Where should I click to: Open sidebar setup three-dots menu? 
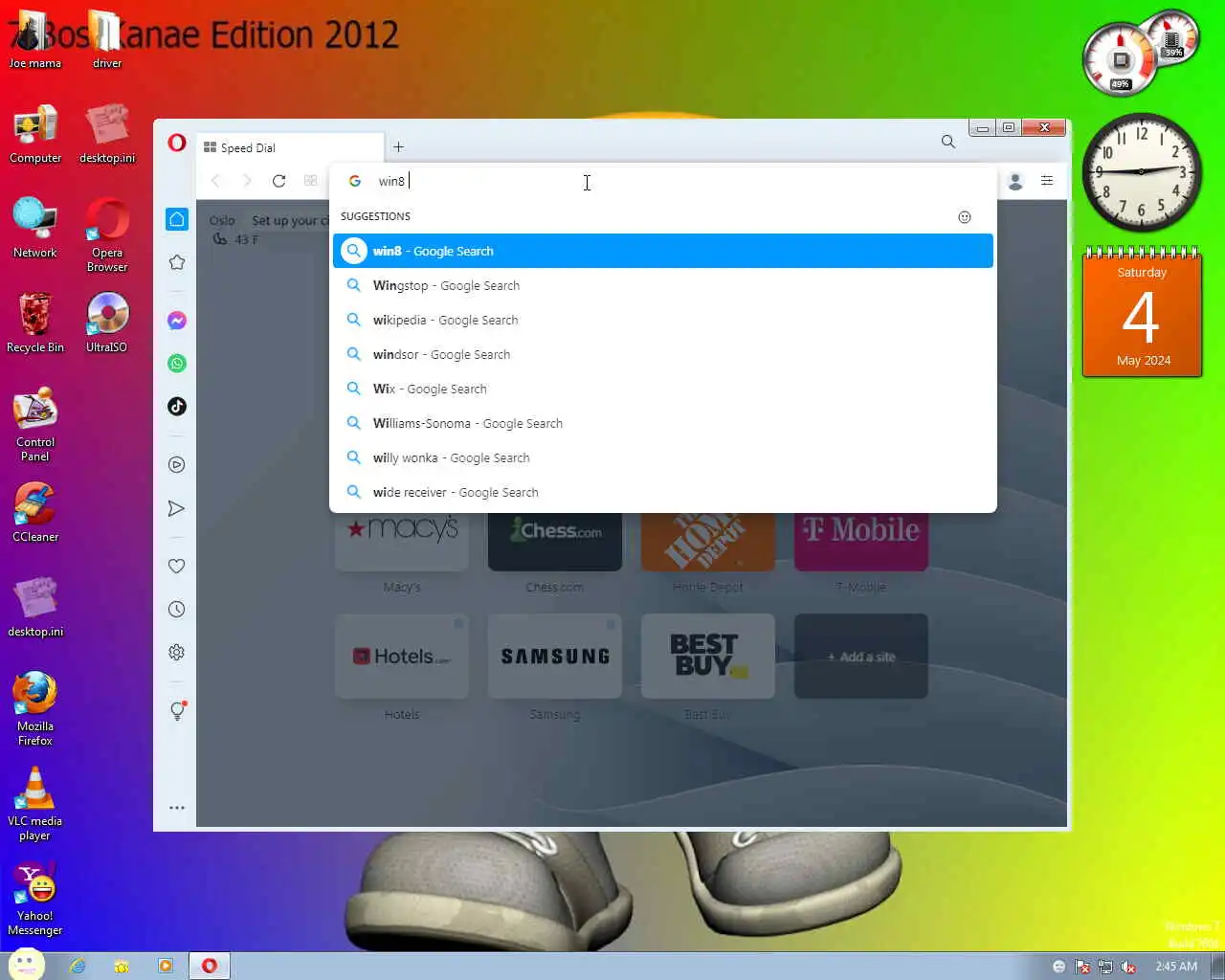[177, 808]
